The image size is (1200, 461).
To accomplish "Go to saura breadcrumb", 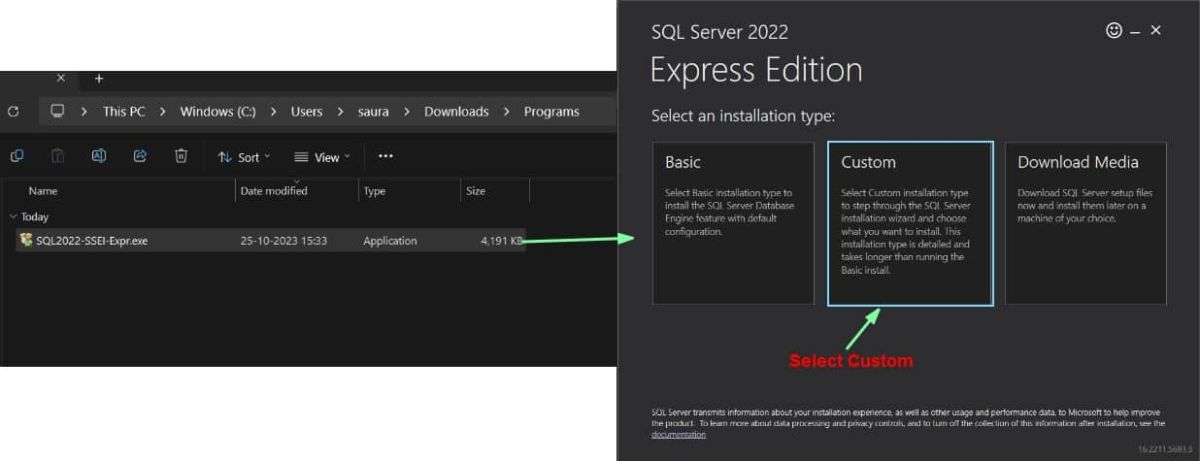I will 373,111.
